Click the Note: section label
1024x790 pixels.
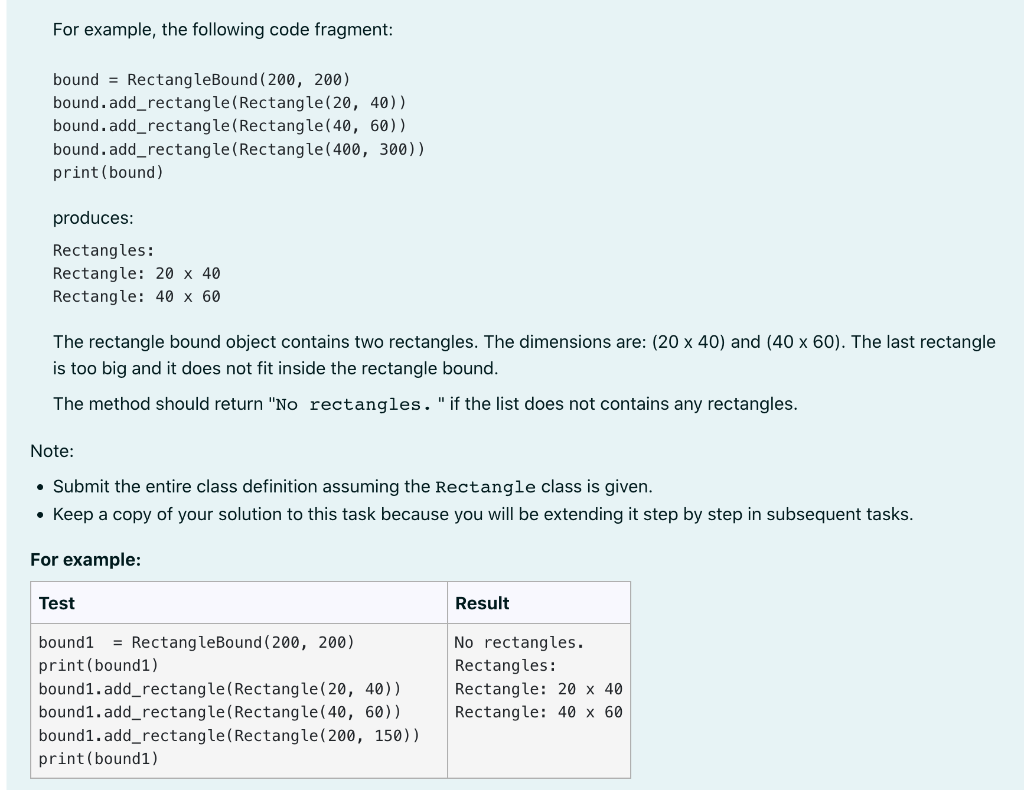44,451
